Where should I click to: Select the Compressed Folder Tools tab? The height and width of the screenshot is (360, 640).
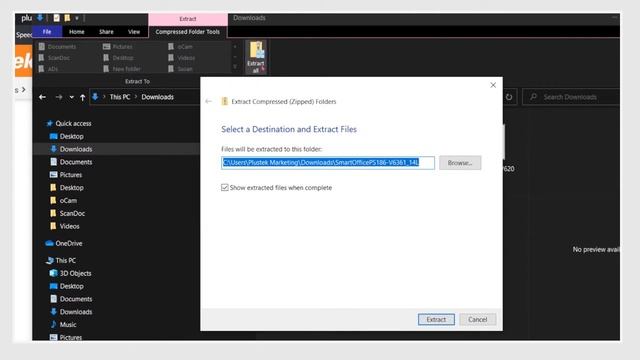point(188,31)
